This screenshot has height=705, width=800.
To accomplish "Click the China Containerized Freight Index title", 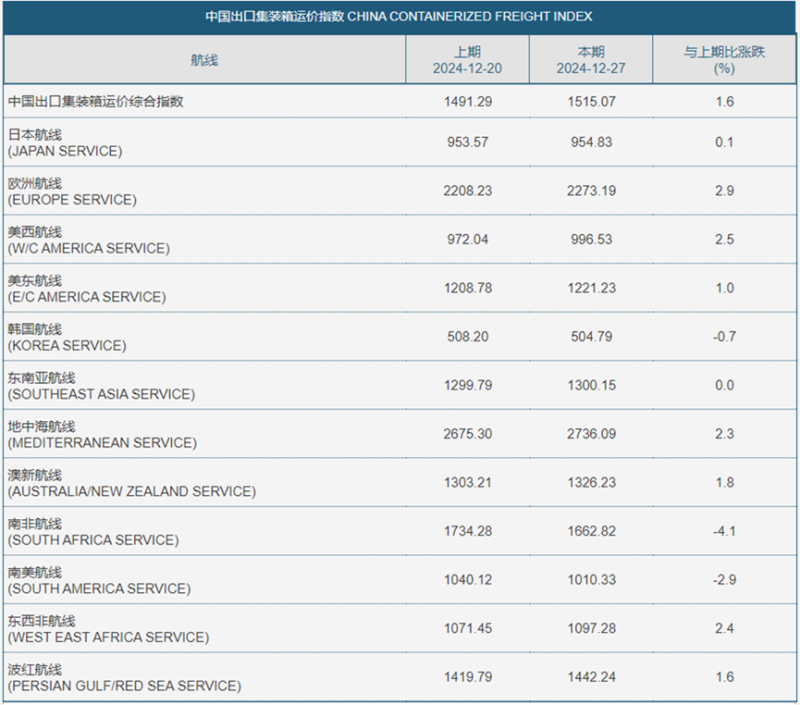I will tap(399, 16).
